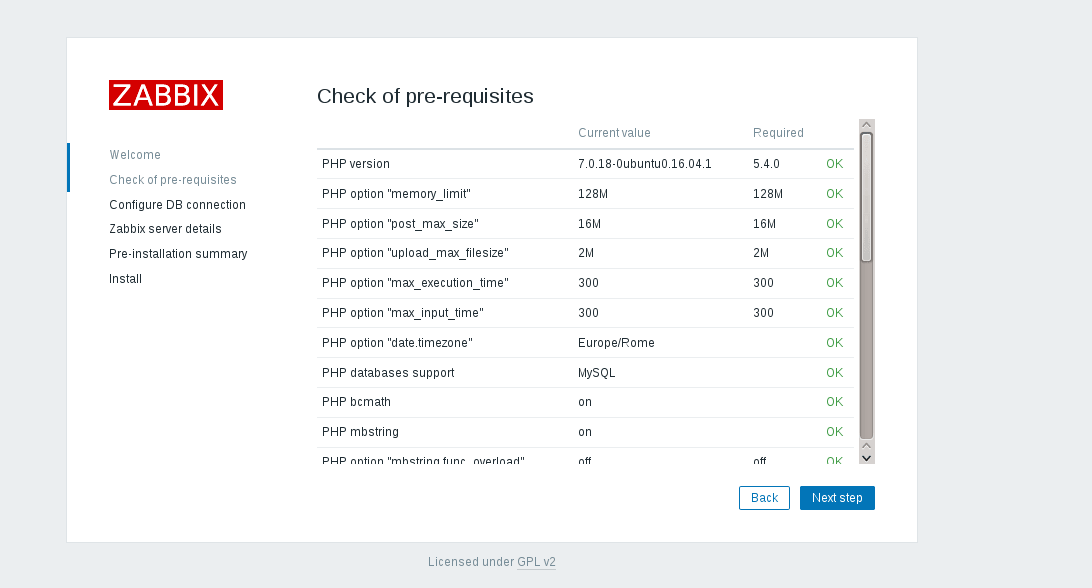Open Pre-installation summary step

pyautogui.click(x=178, y=254)
